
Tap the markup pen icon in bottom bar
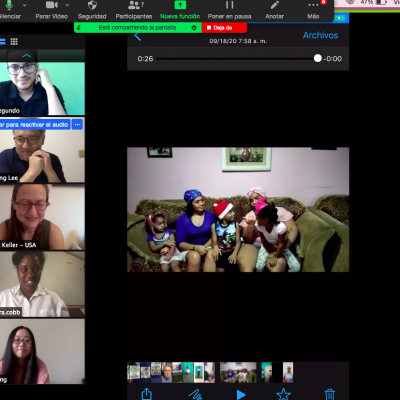[195, 394]
